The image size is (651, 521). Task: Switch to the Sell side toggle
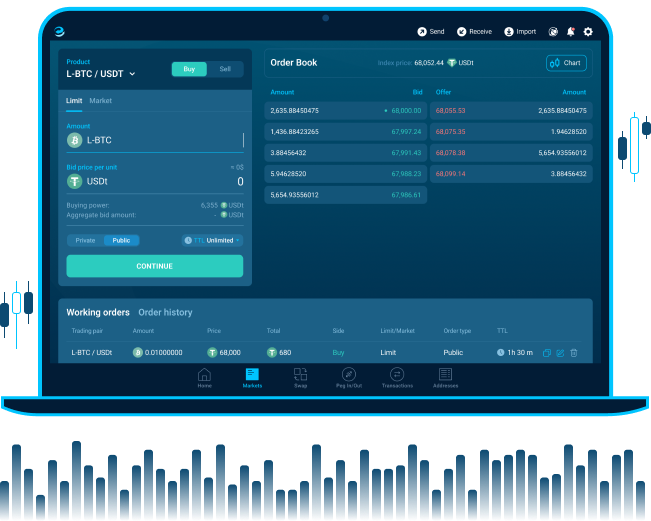point(225,69)
